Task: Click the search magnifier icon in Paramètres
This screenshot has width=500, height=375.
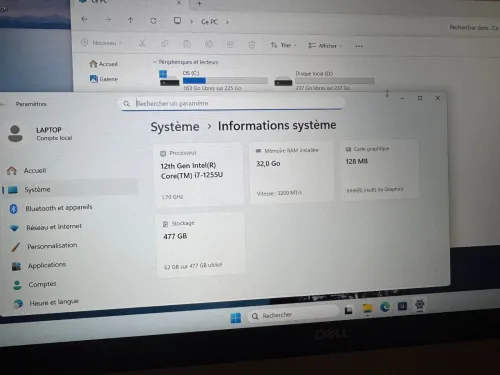Action: [x=127, y=104]
